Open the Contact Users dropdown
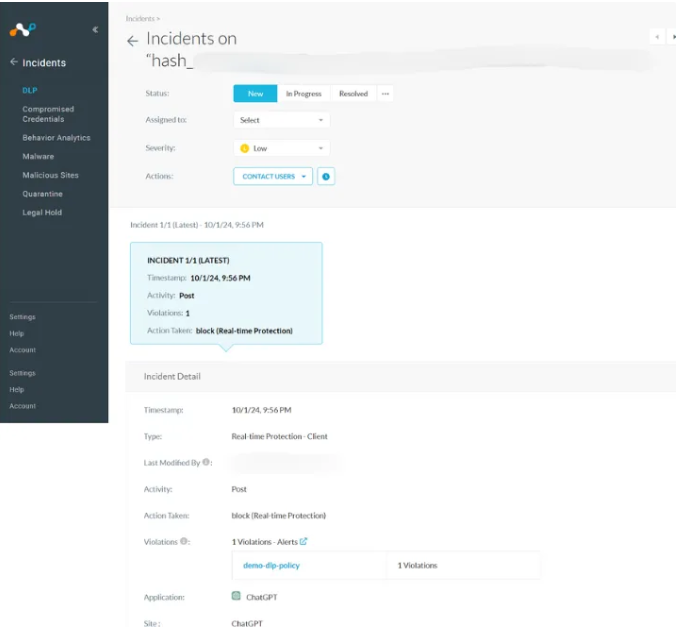Image resolution: width=692 pixels, height=634 pixels. point(273,176)
